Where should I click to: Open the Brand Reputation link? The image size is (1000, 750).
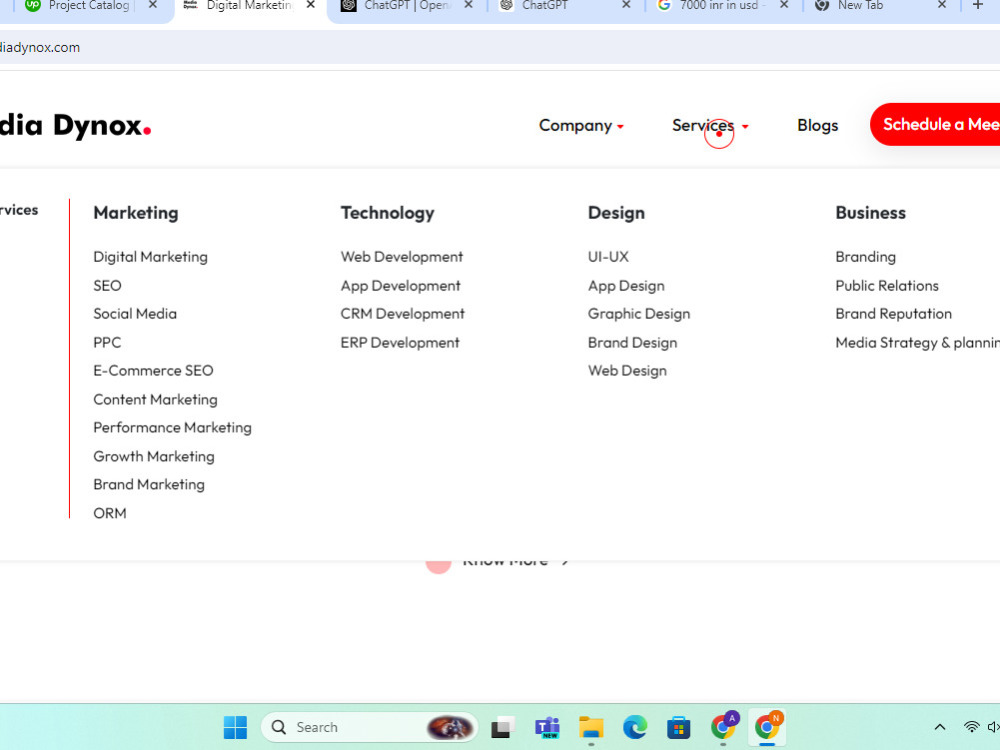pos(893,314)
